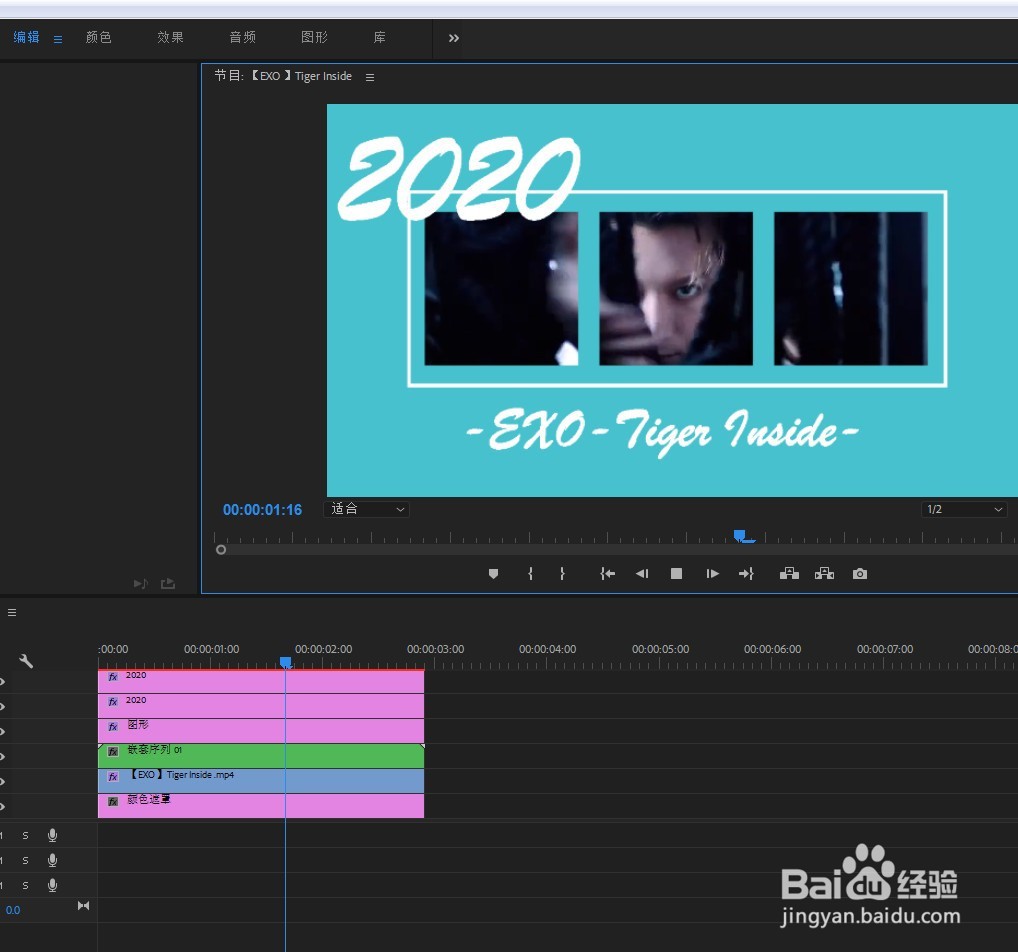Click the Program monitor zoom scroll handle
The image size is (1018, 952).
point(221,549)
